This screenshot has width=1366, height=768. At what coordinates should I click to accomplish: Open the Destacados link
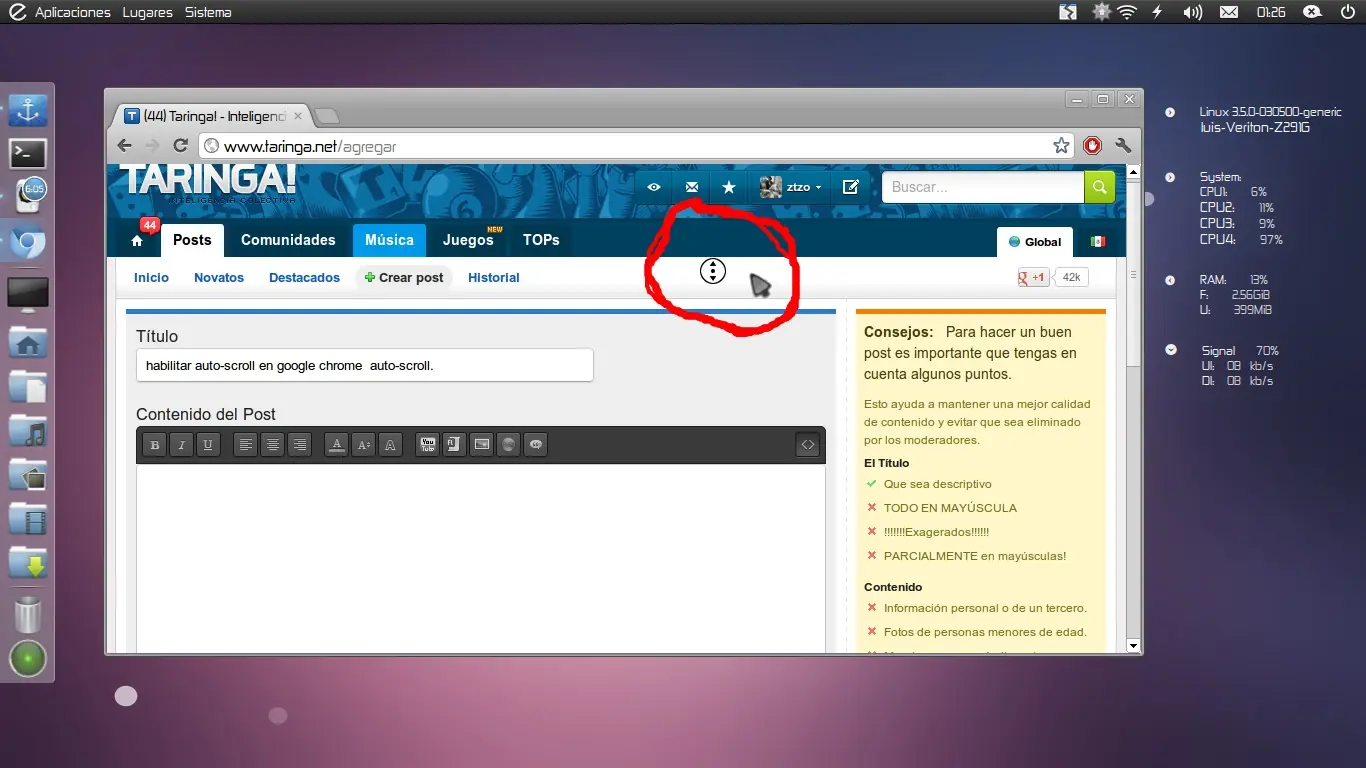(304, 278)
